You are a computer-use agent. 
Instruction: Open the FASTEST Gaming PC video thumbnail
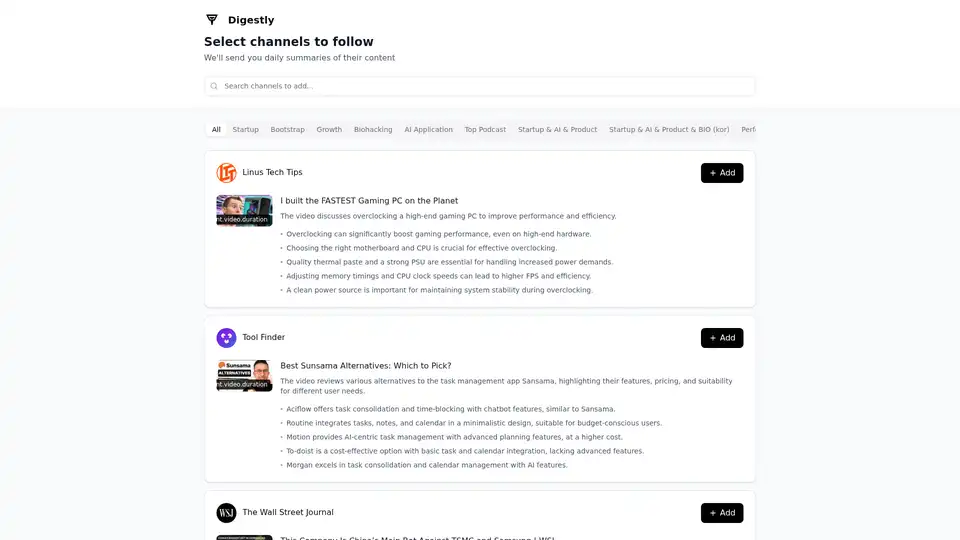click(x=244, y=211)
